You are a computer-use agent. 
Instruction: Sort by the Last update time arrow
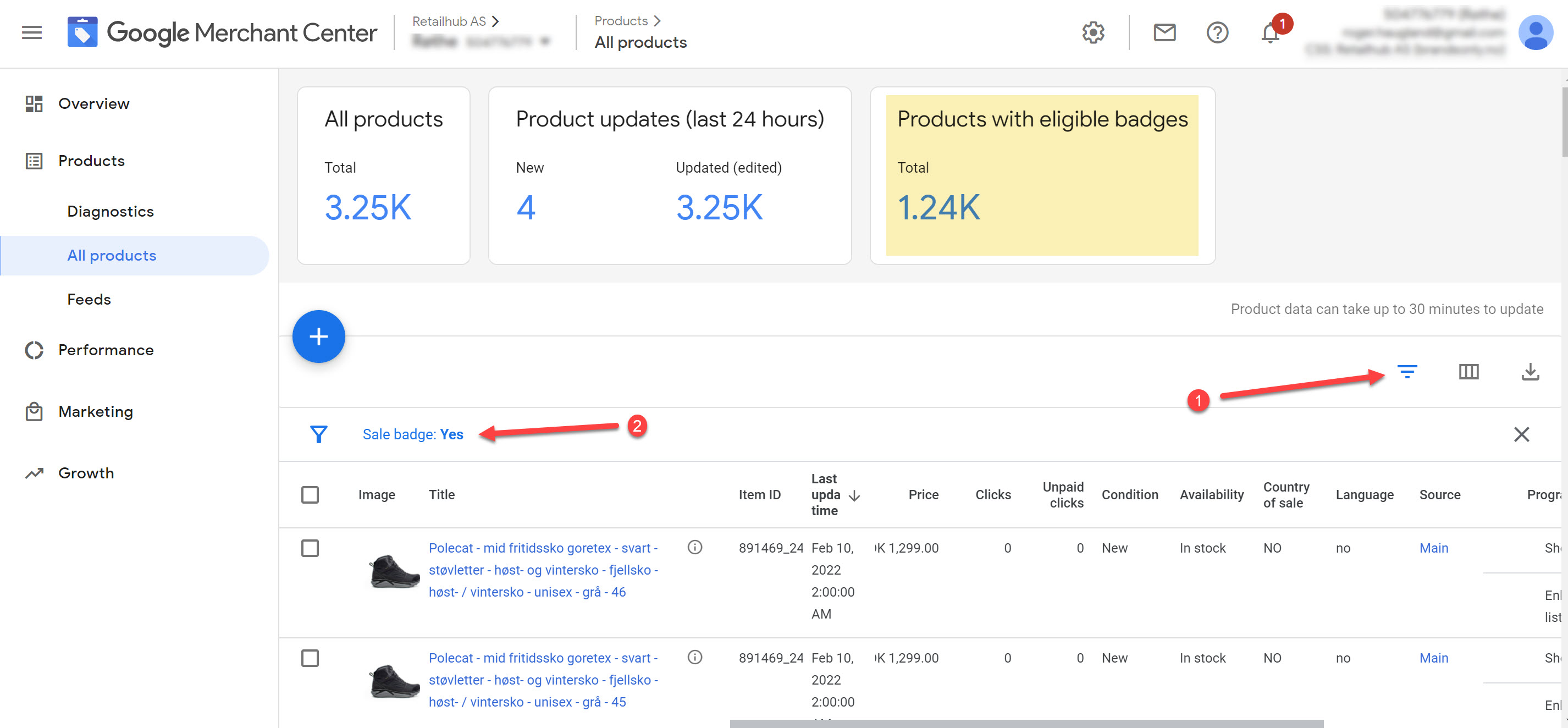tap(854, 495)
